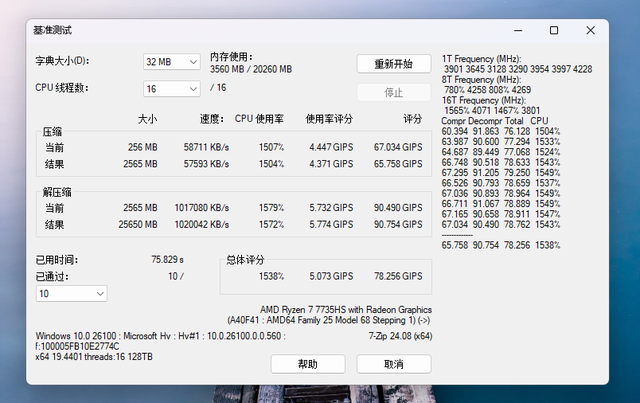
Task: Click final log summary row 65.758 90.754 78.256
Action: (501, 245)
